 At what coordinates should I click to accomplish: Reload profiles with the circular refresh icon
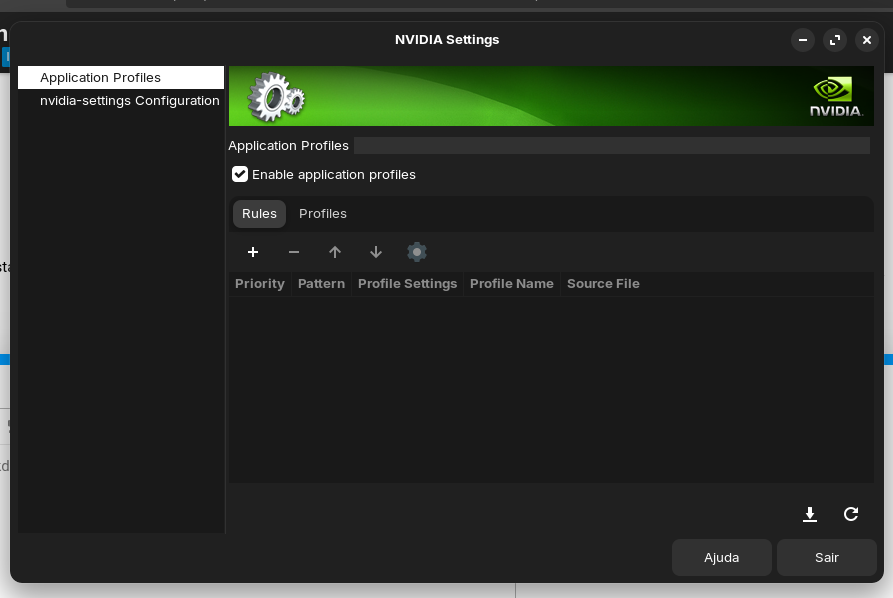851,514
